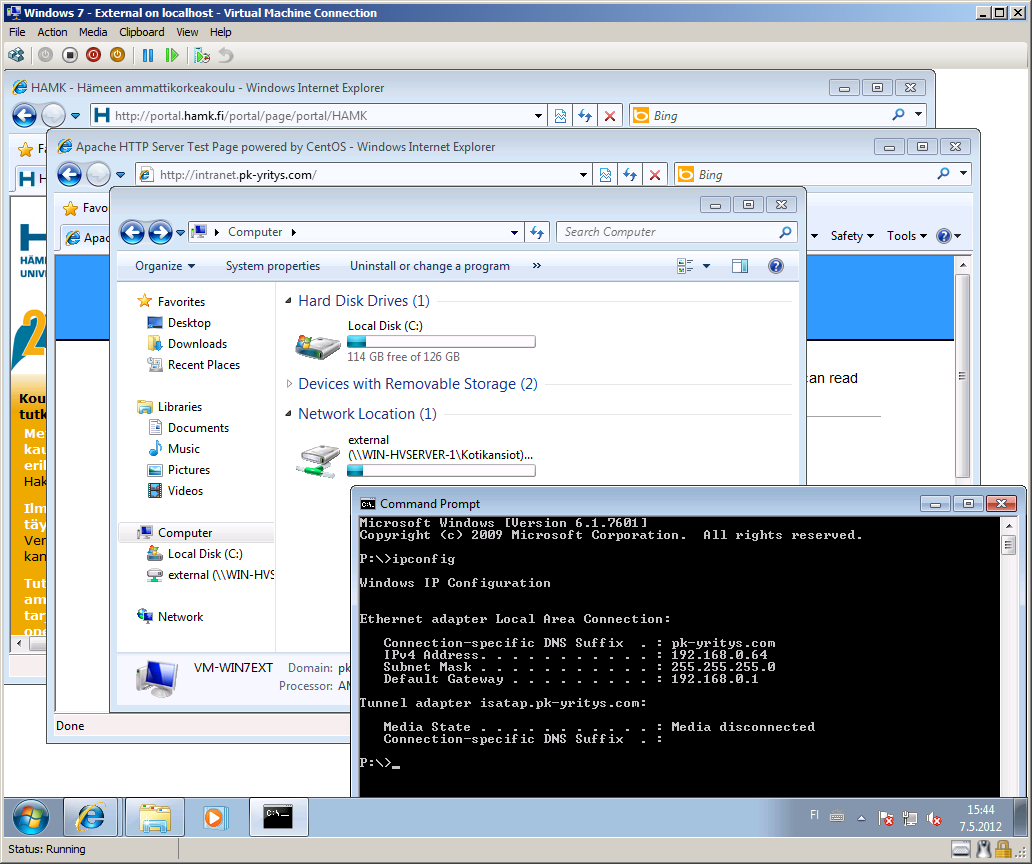The image size is (1032, 864).
Task: Click the Snapshot icon in VM toolbar
Action: coord(202,55)
